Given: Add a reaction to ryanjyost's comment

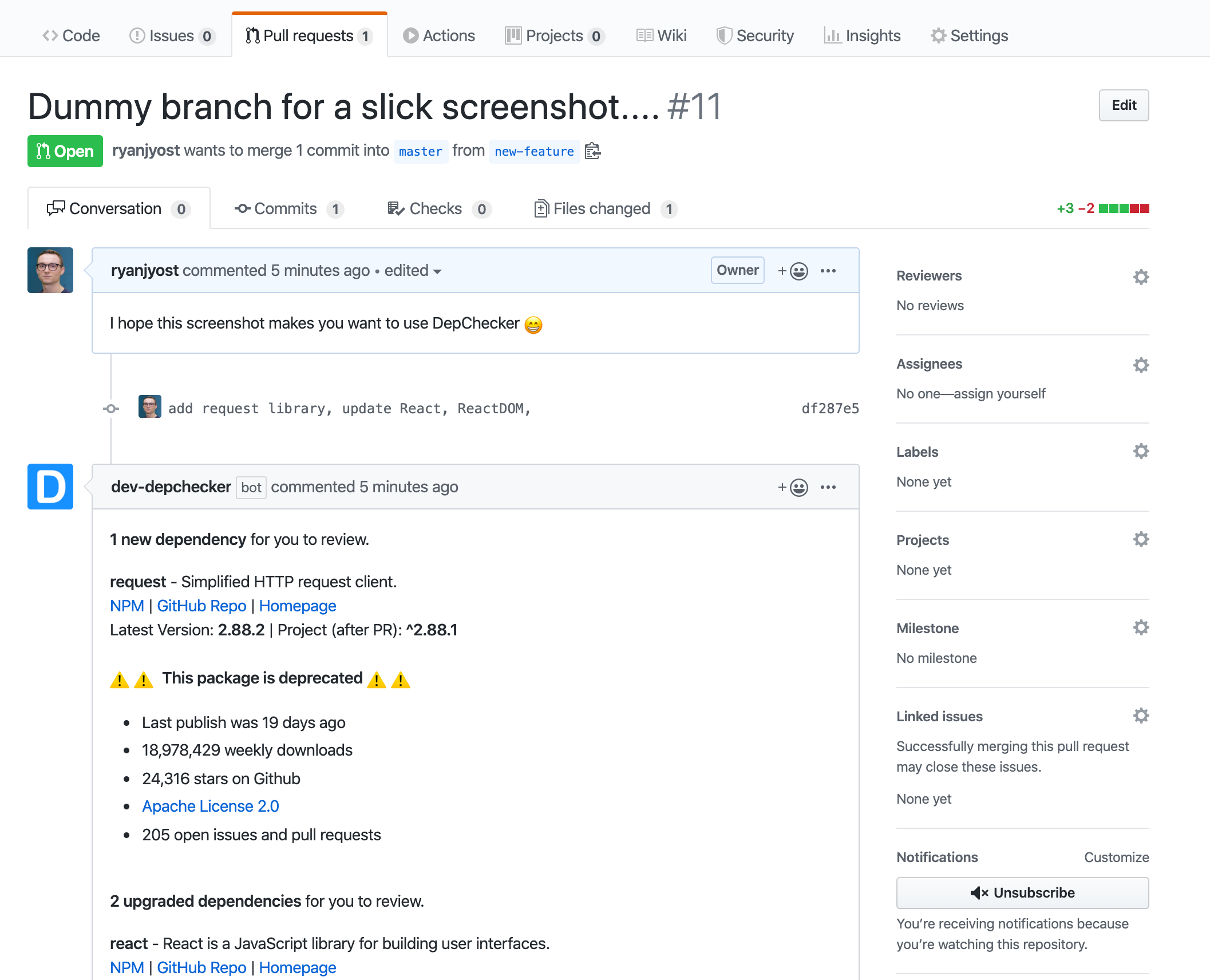Looking at the screenshot, I should (793, 271).
